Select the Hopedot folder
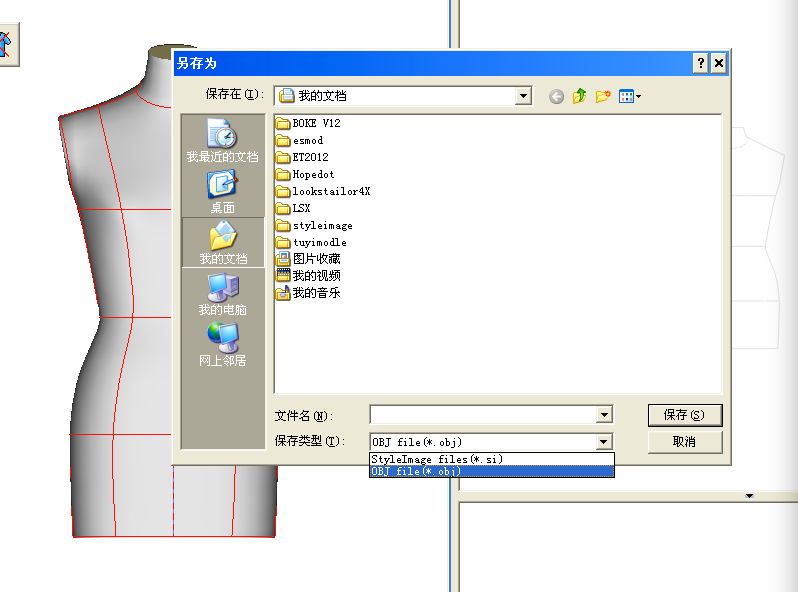This screenshot has width=798, height=592. [305, 175]
